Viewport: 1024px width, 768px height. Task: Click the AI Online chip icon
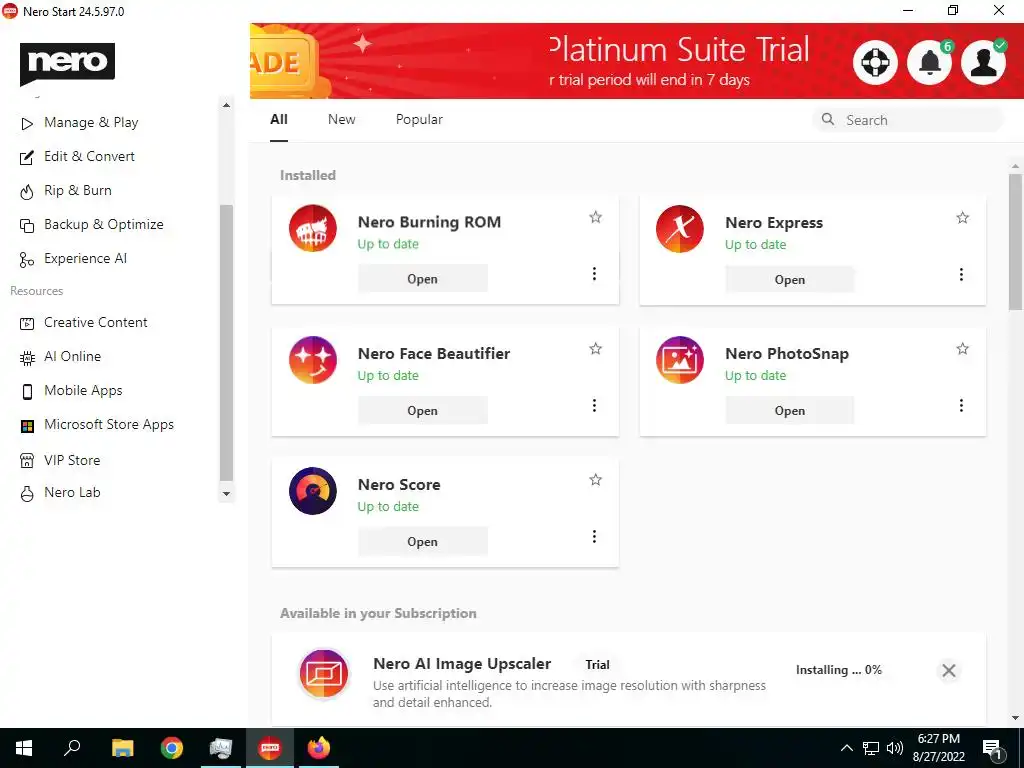[27, 357]
